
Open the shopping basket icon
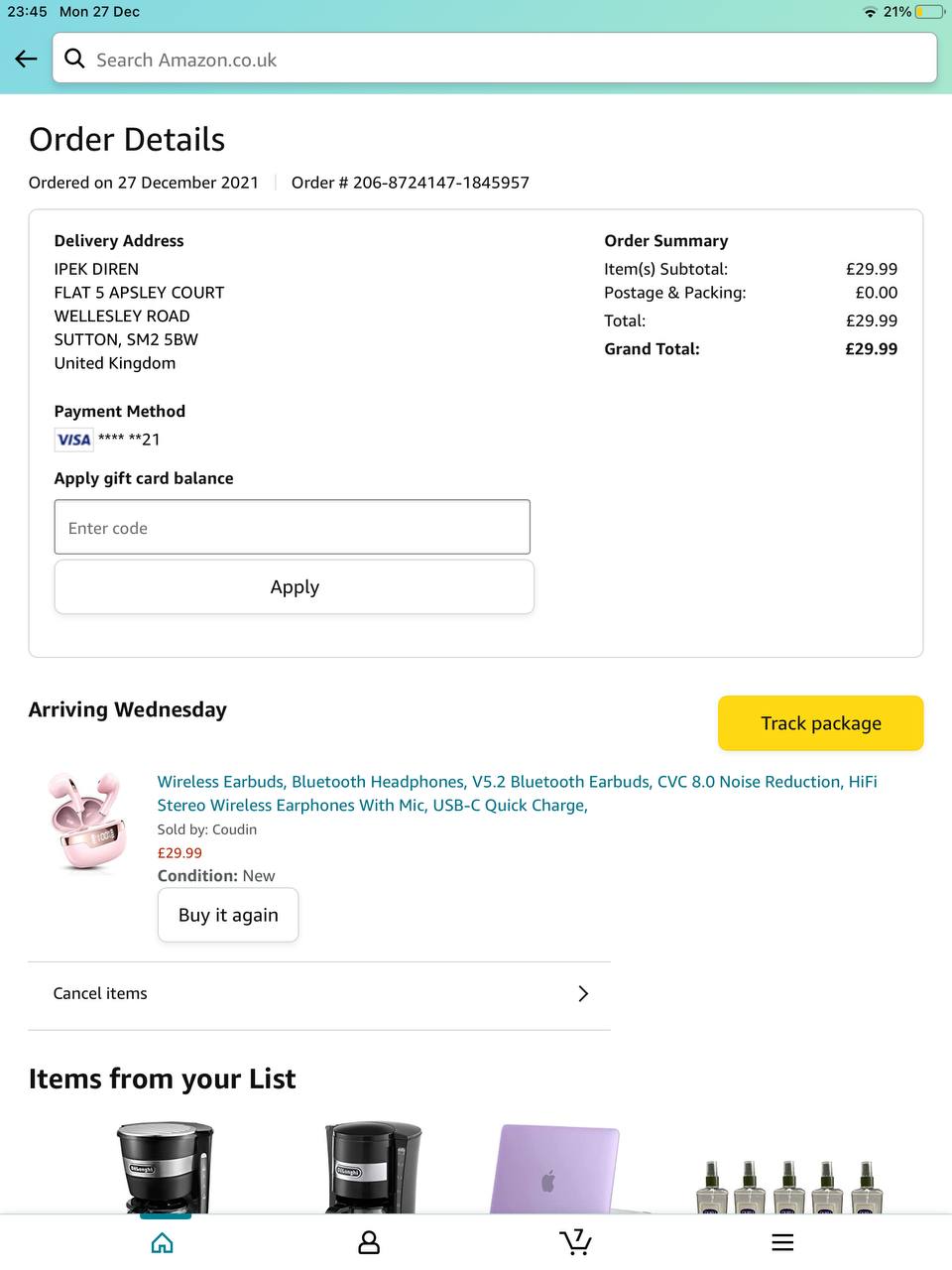(575, 1241)
